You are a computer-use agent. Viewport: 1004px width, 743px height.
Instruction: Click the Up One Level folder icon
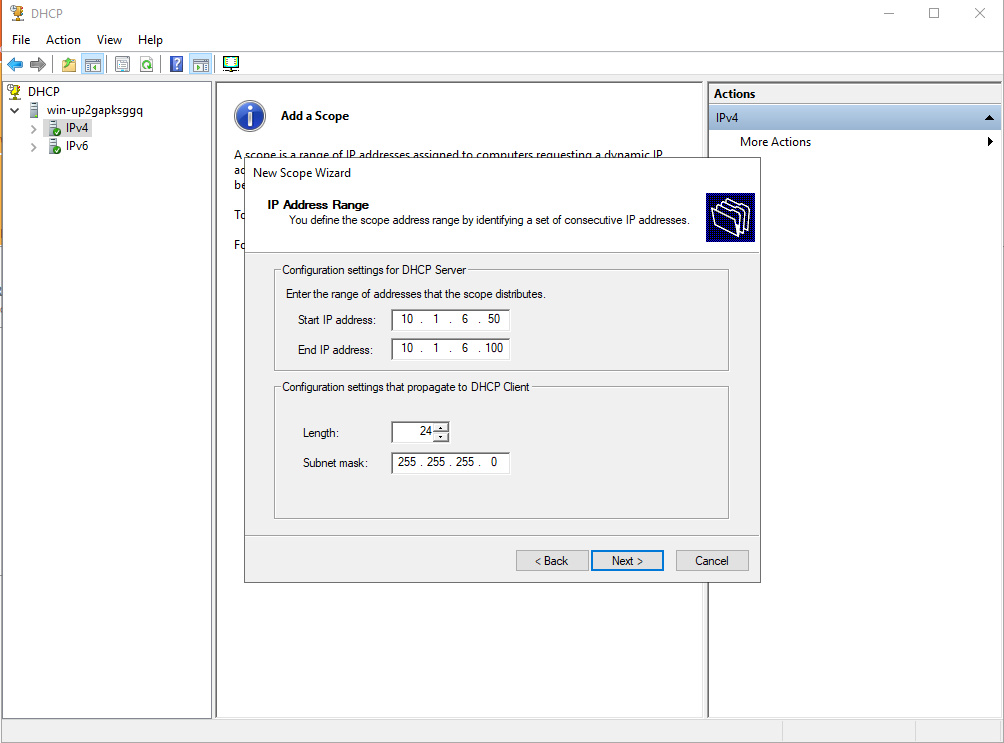click(x=68, y=64)
